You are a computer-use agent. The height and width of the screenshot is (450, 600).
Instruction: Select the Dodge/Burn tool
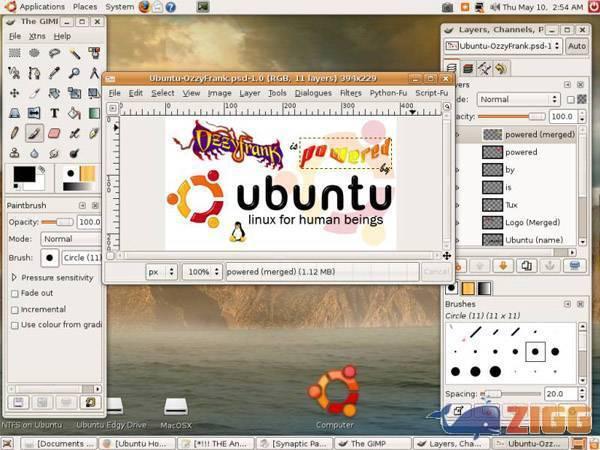coord(74,153)
